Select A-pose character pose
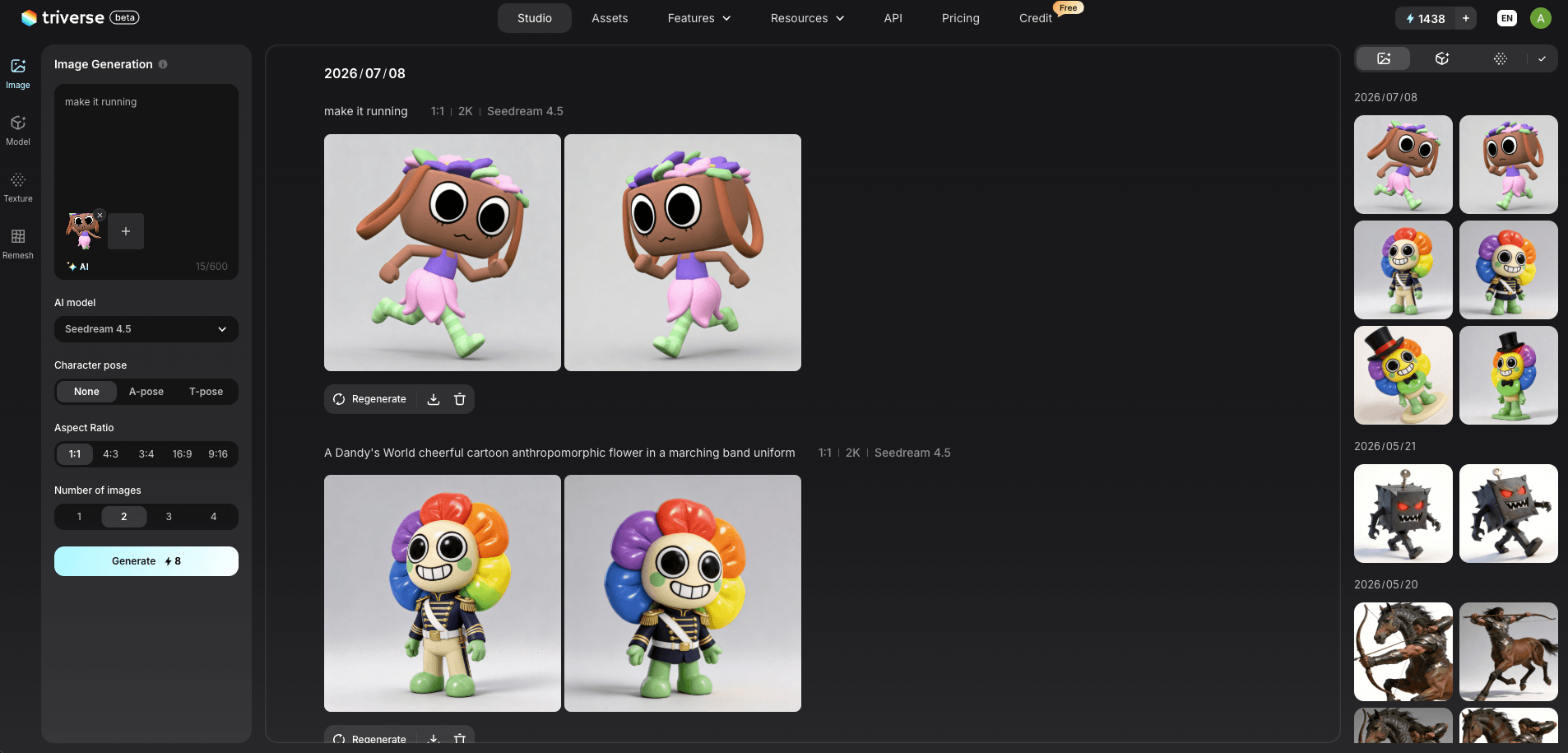Image resolution: width=1568 pixels, height=753 pixels. coord(146,392)
